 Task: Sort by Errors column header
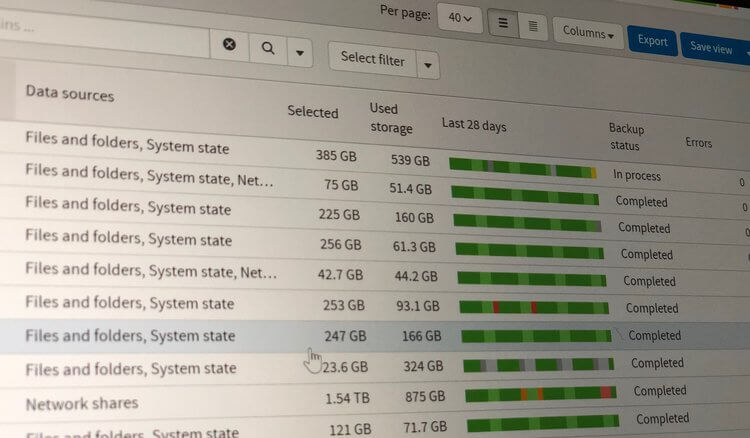pyautogui.click(x=698, y=142)
